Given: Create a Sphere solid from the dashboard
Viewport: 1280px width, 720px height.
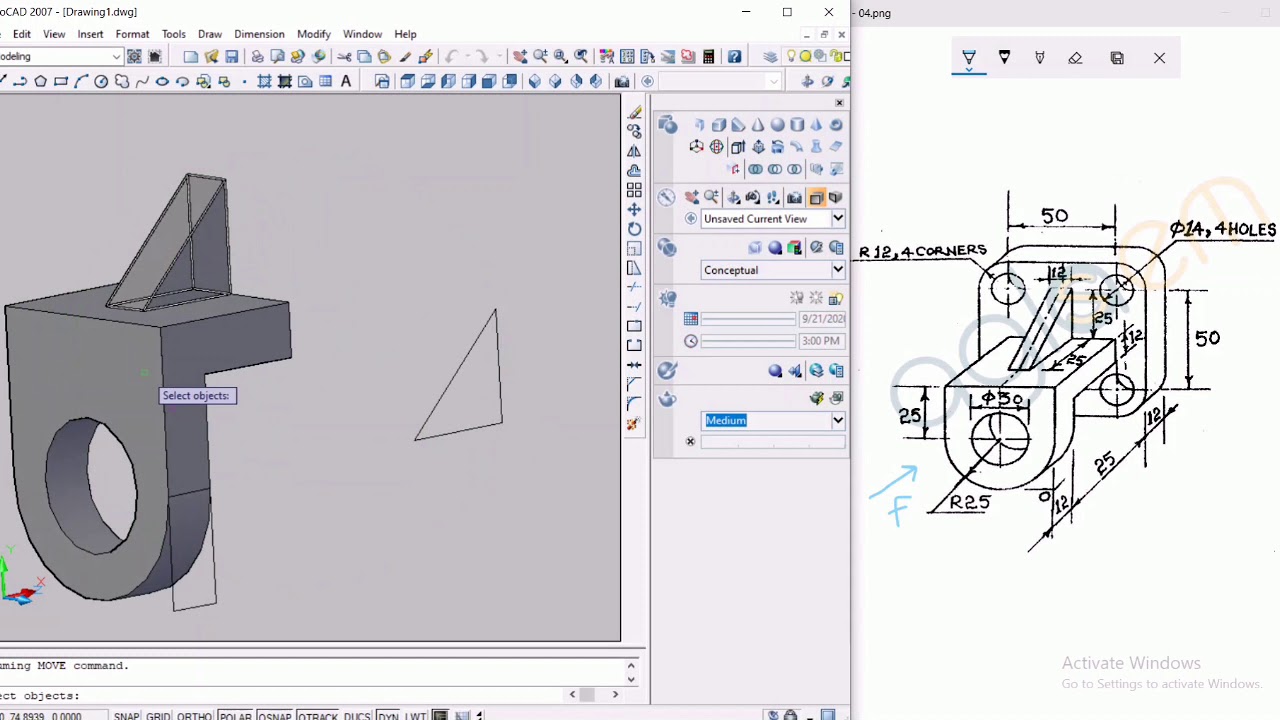Looking at the screenshot, I should (778, 125).
